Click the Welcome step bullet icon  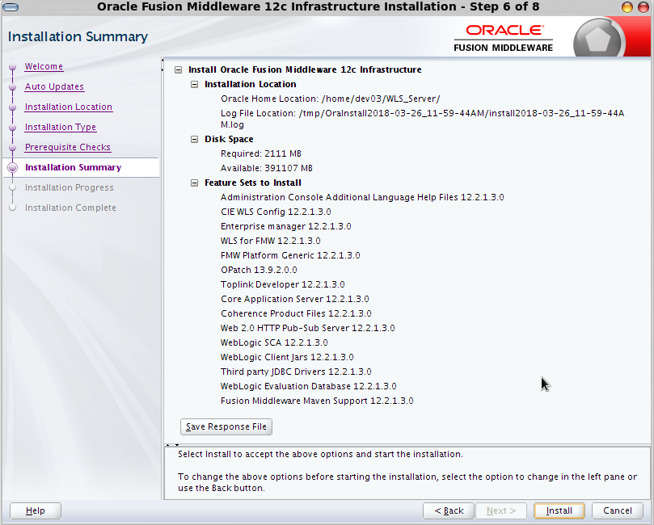point(13,67)
